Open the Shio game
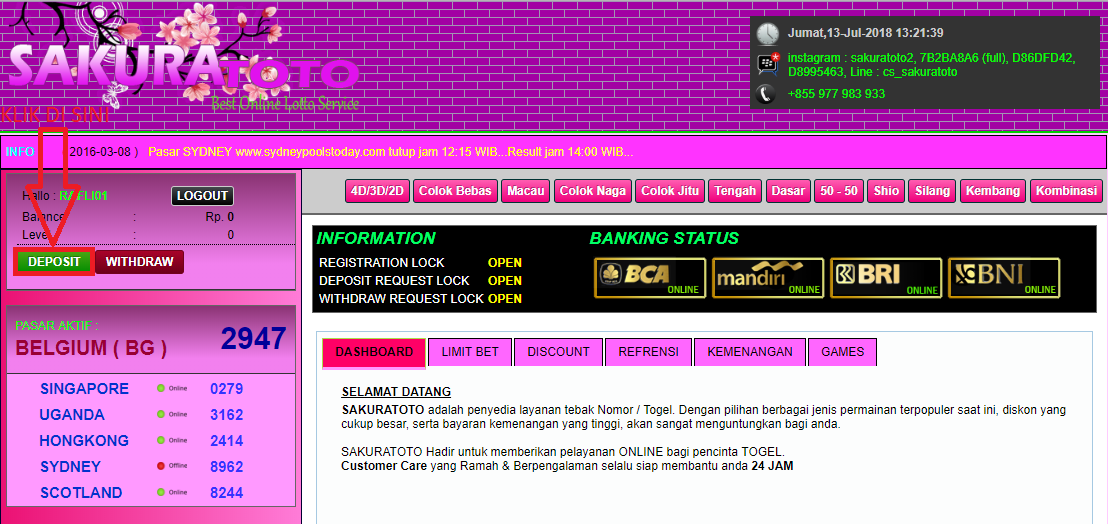Screen dimensions: 1108x524 coord(887,191)
